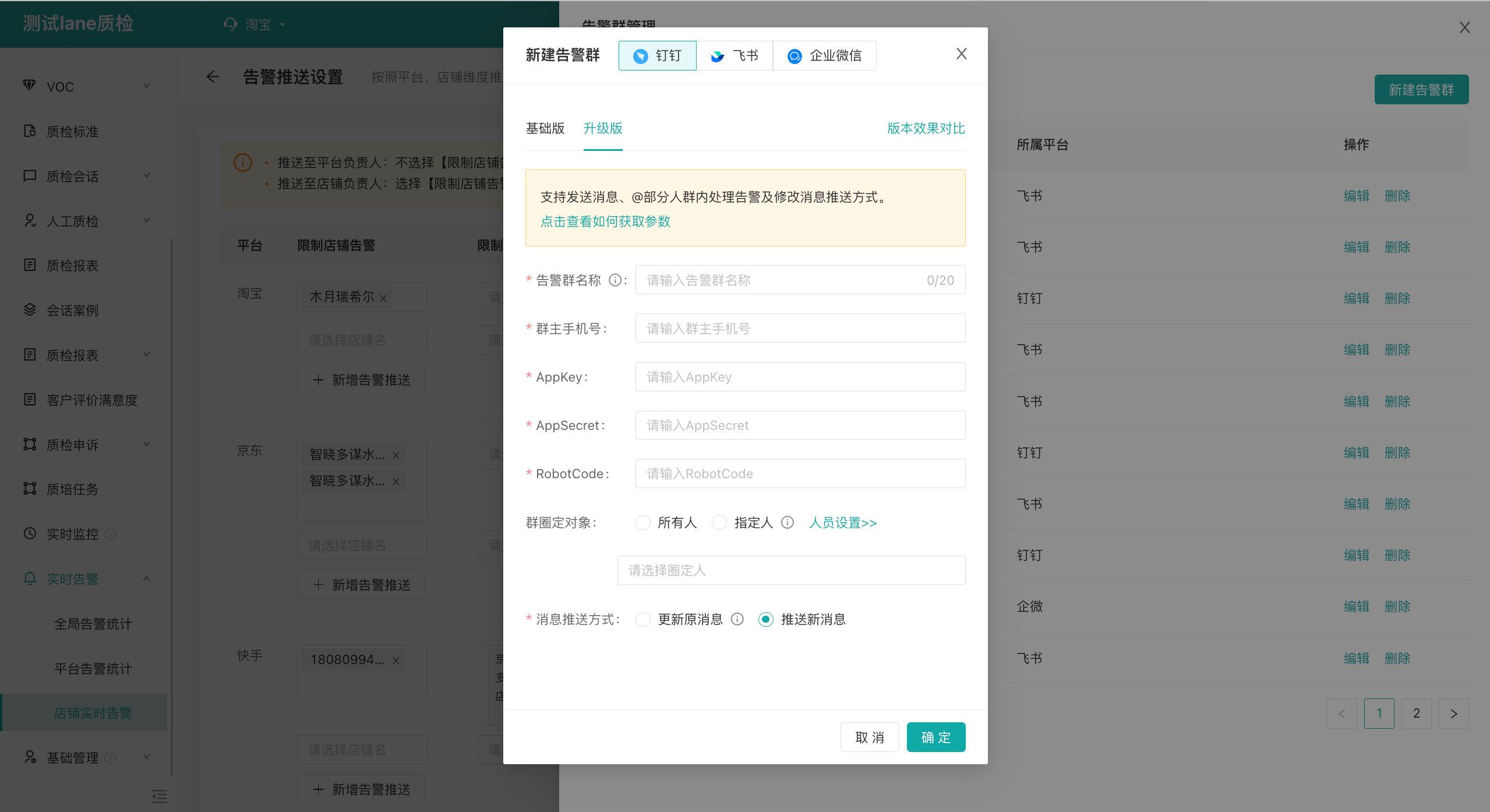Focus the 告警群名称 input field
Screen dimensions: 1490x812
pos(800,280)
